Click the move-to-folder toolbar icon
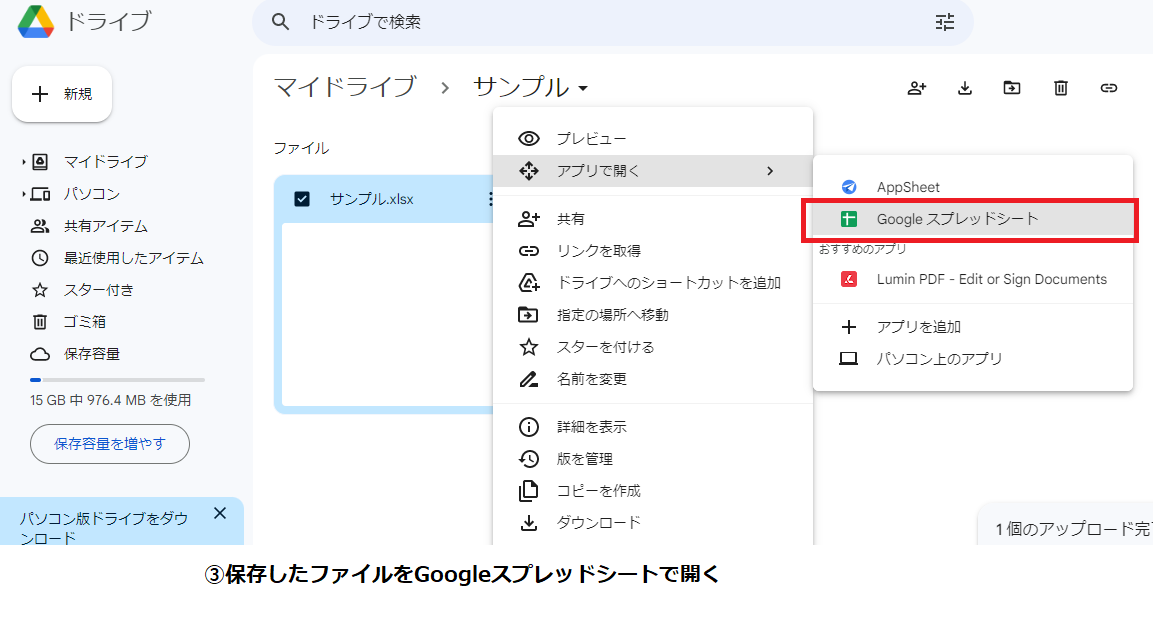The width and height of the screenshot is (1153, 641). pos(1012,88)
